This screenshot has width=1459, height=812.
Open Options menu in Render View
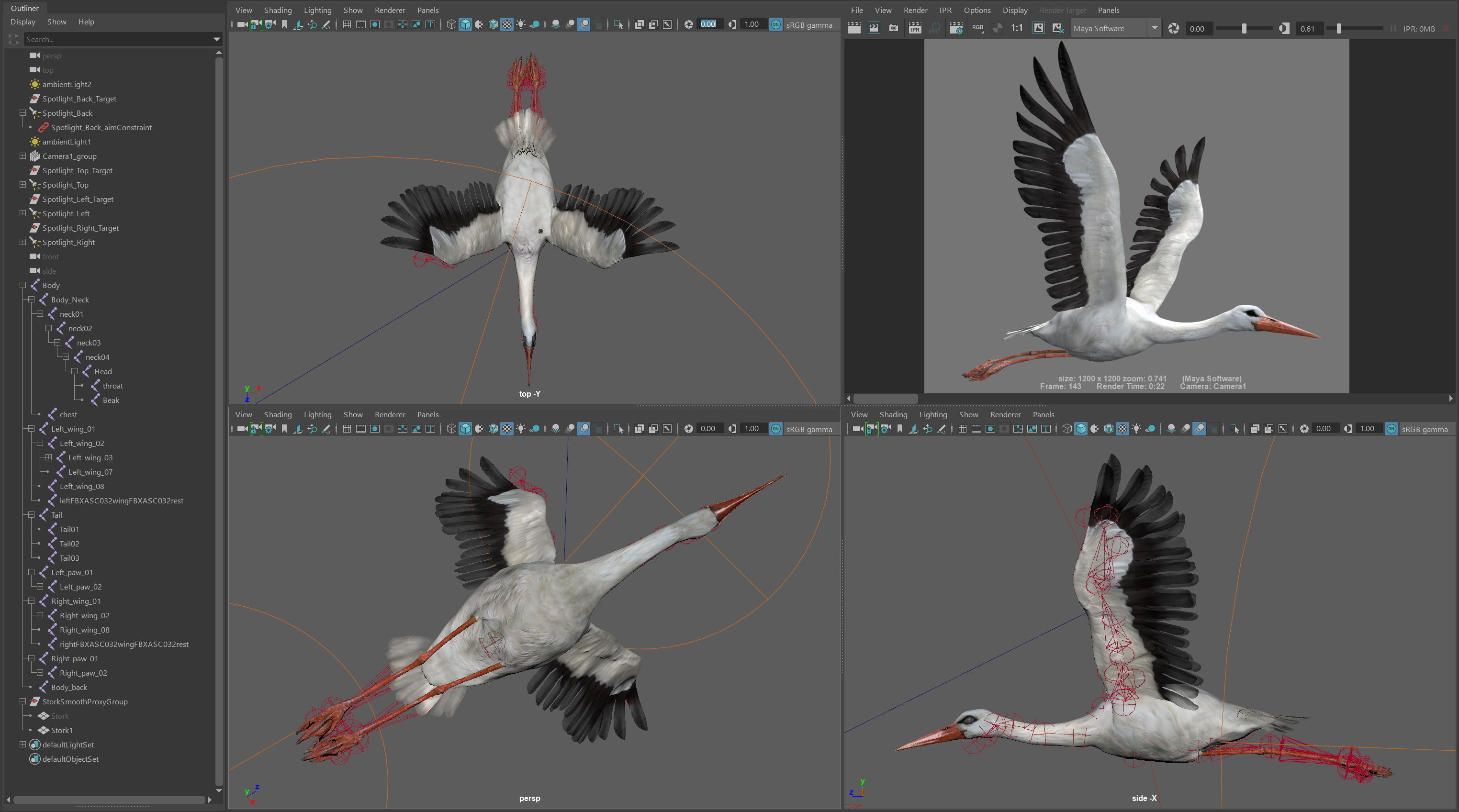pyautogui.click(x=977, y=10)
